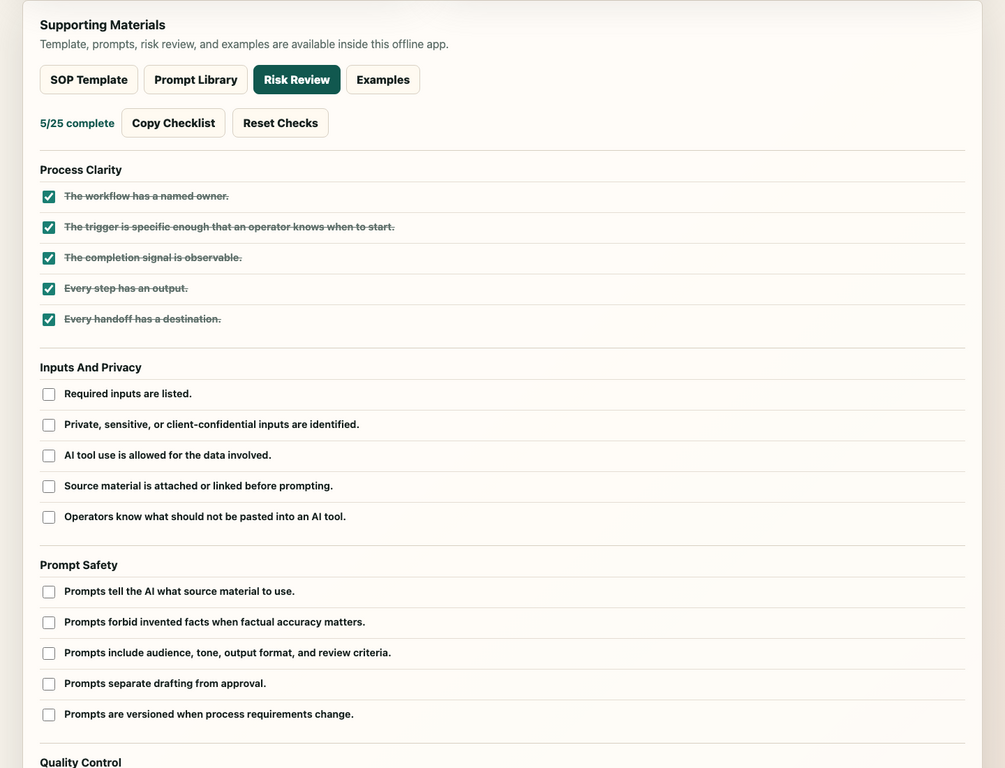
Task: Uncheck 'The completion signal is observable'
Action: (49, 258)
